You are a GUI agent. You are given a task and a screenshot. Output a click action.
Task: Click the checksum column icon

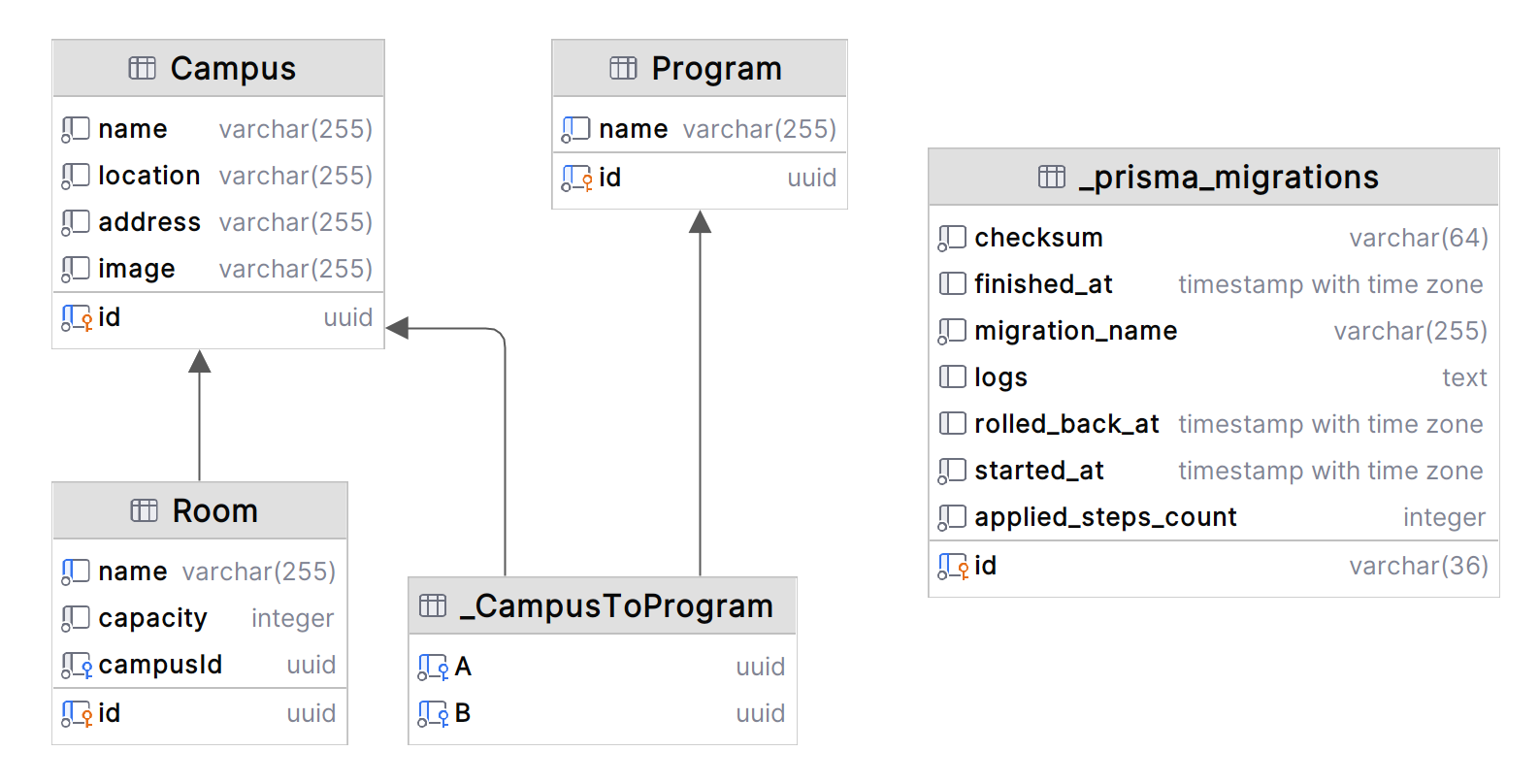pyautogui.click(x=952, y=238)
